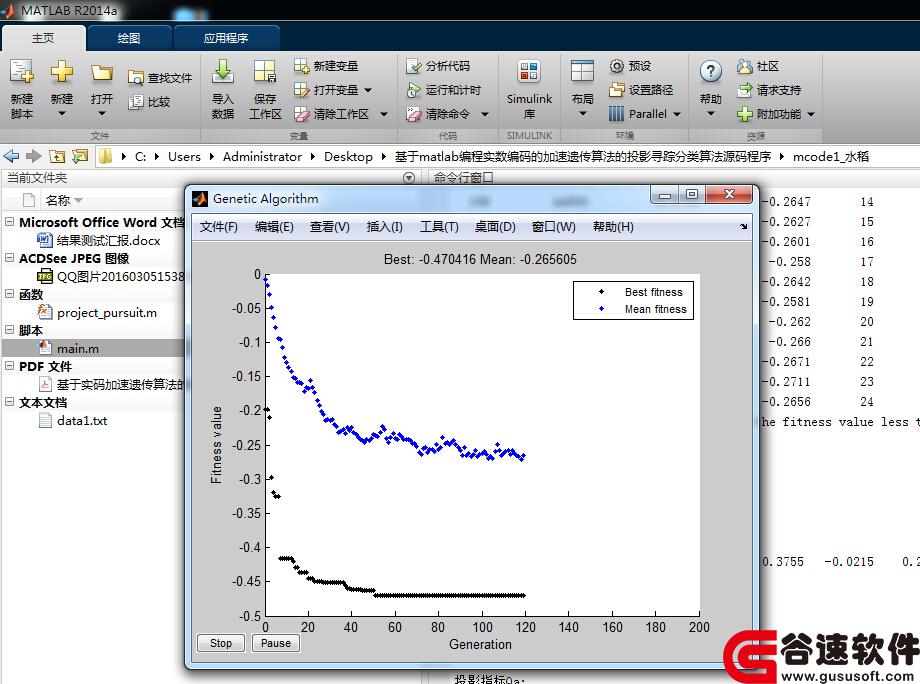This screenshot has width=920, height=684.
Task: Click the Administrator path segment
Action: [x=262, y=157]
